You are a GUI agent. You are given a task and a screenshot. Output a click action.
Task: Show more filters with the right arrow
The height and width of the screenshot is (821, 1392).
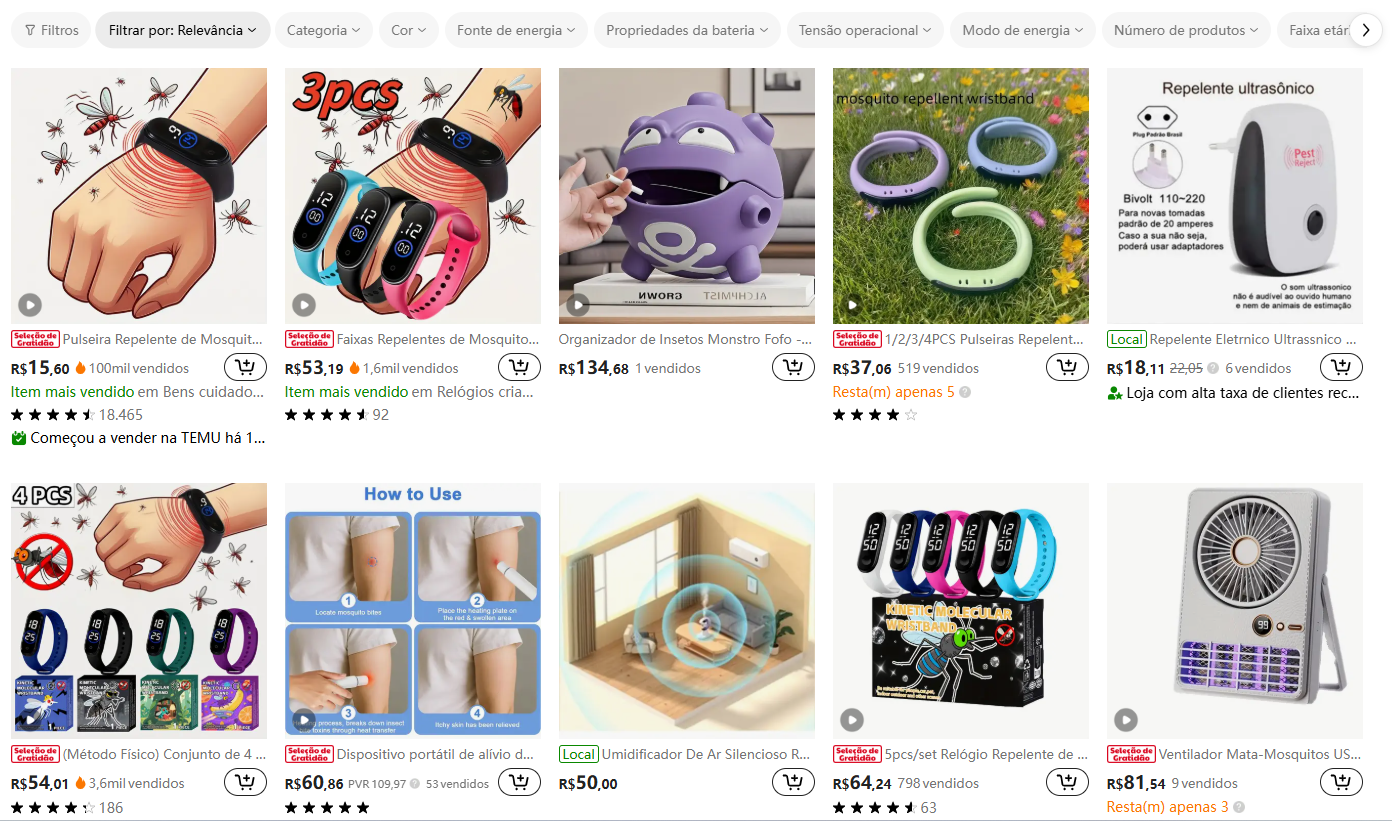pos(1365,30)
